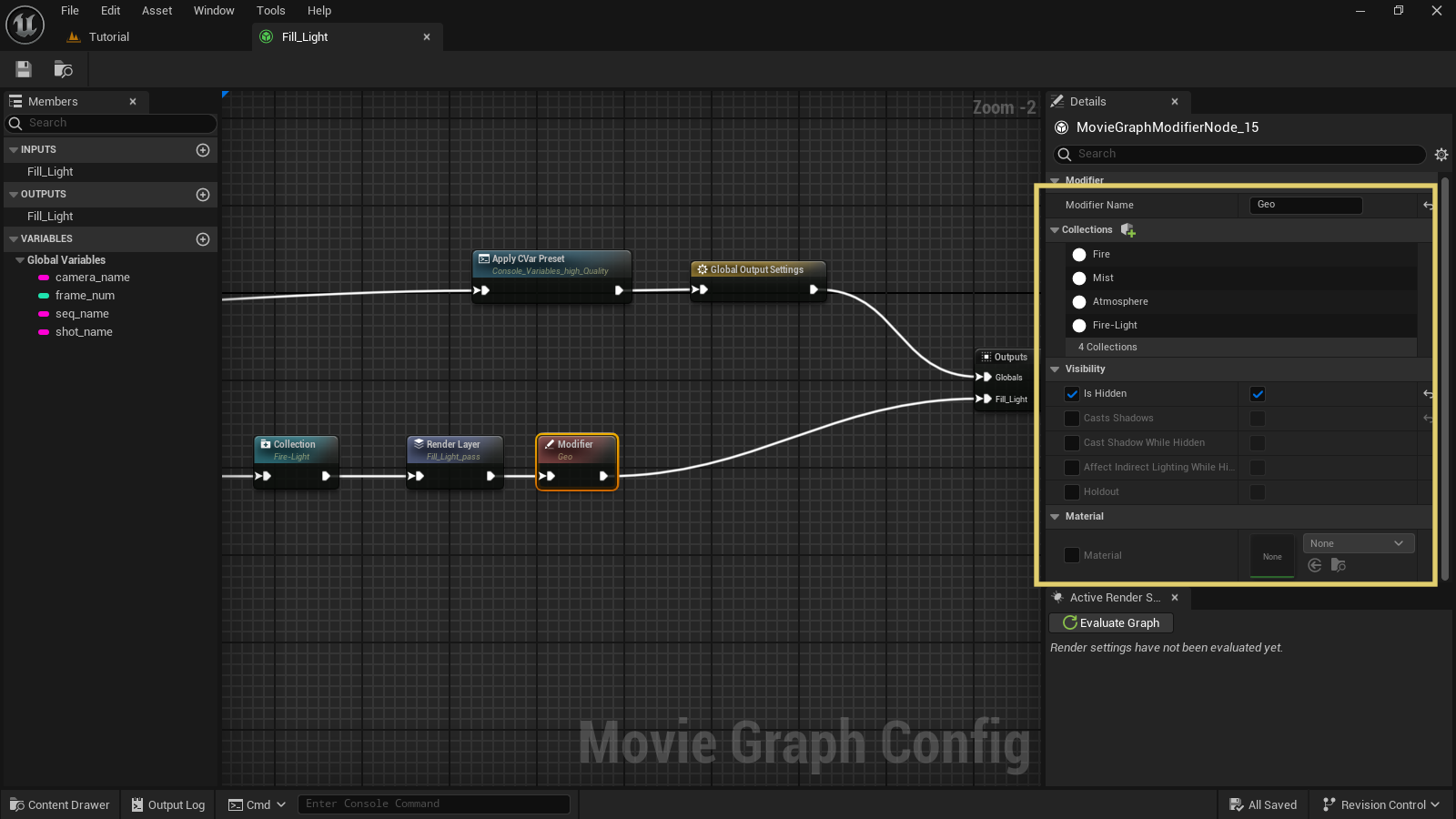Click the Enter Console Command field

[x=433, y=804]
